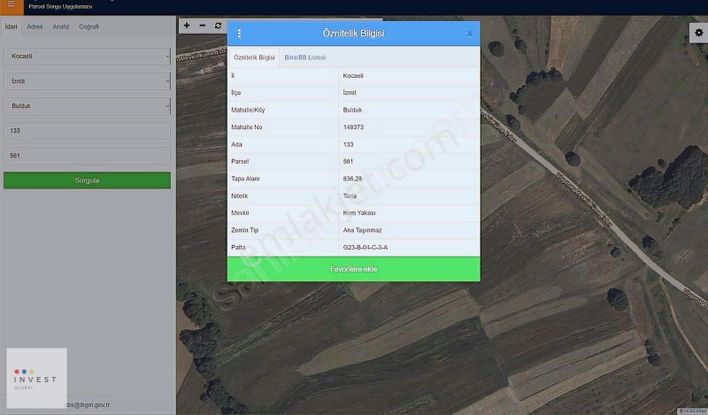This screenshot has width=708, height=415.
Task: Click the Parsel Sorgu Uygulaması header title
Action: 61,7
